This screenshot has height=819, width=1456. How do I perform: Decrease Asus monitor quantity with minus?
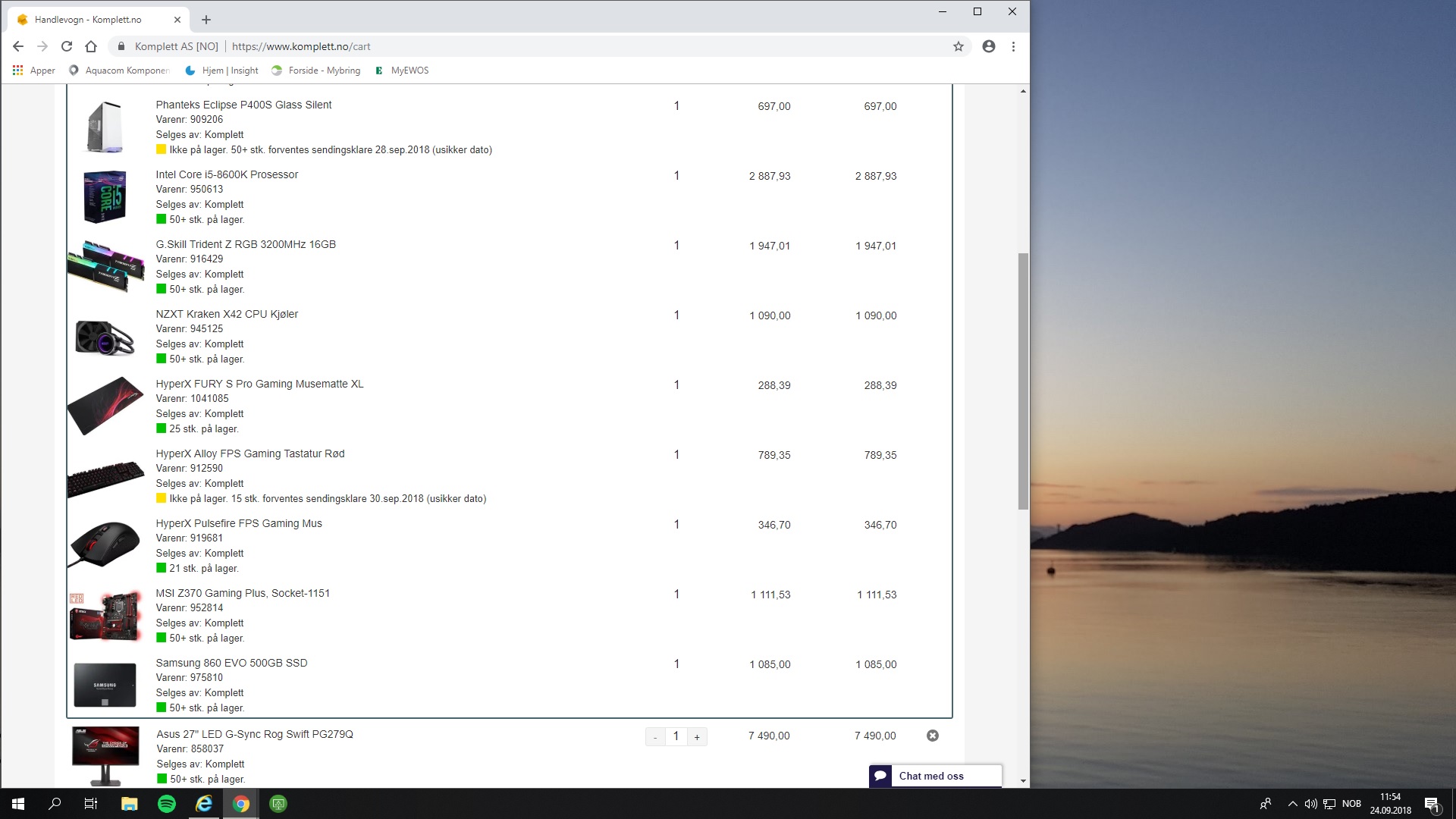(655, 736)
